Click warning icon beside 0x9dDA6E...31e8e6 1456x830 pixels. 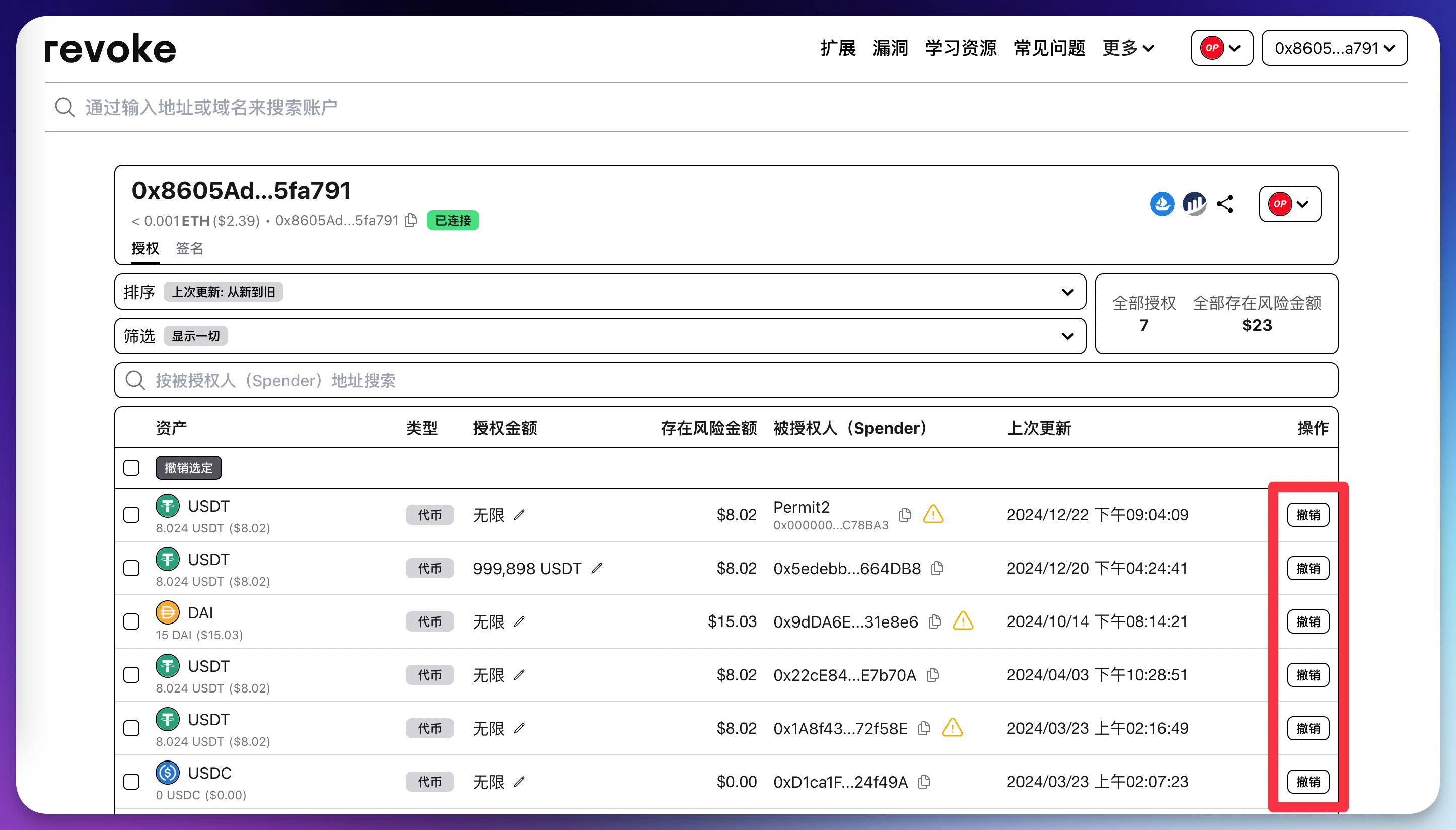click(x=963, y=621)
